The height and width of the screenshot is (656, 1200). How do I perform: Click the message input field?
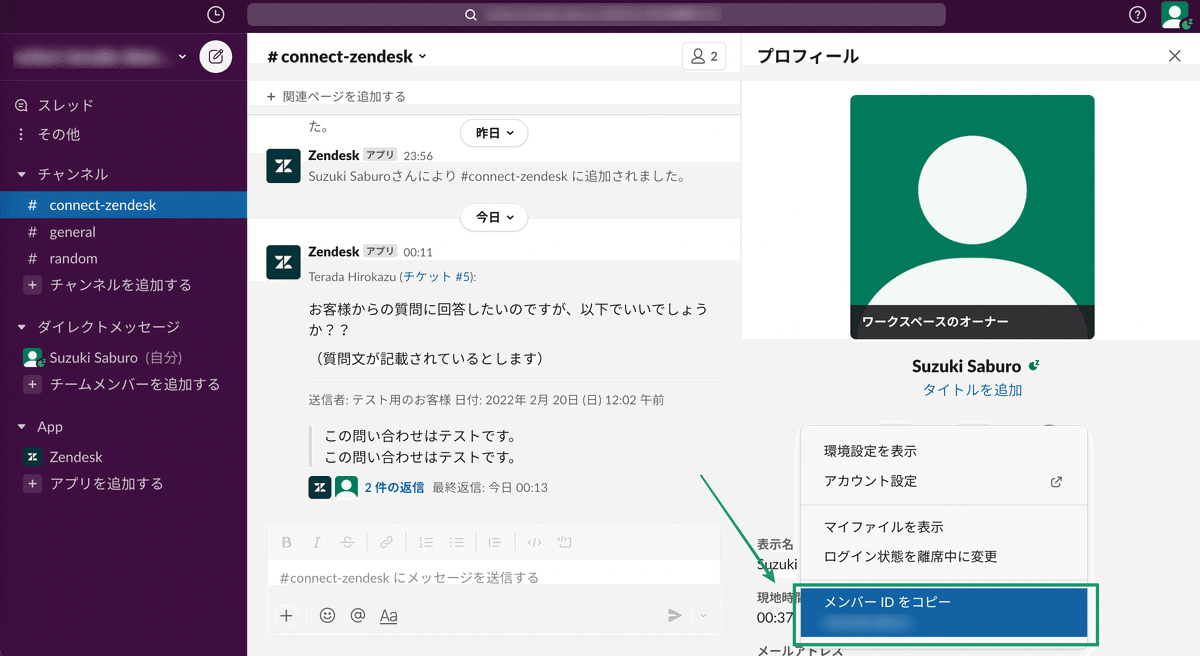click(x=493, y=577)
